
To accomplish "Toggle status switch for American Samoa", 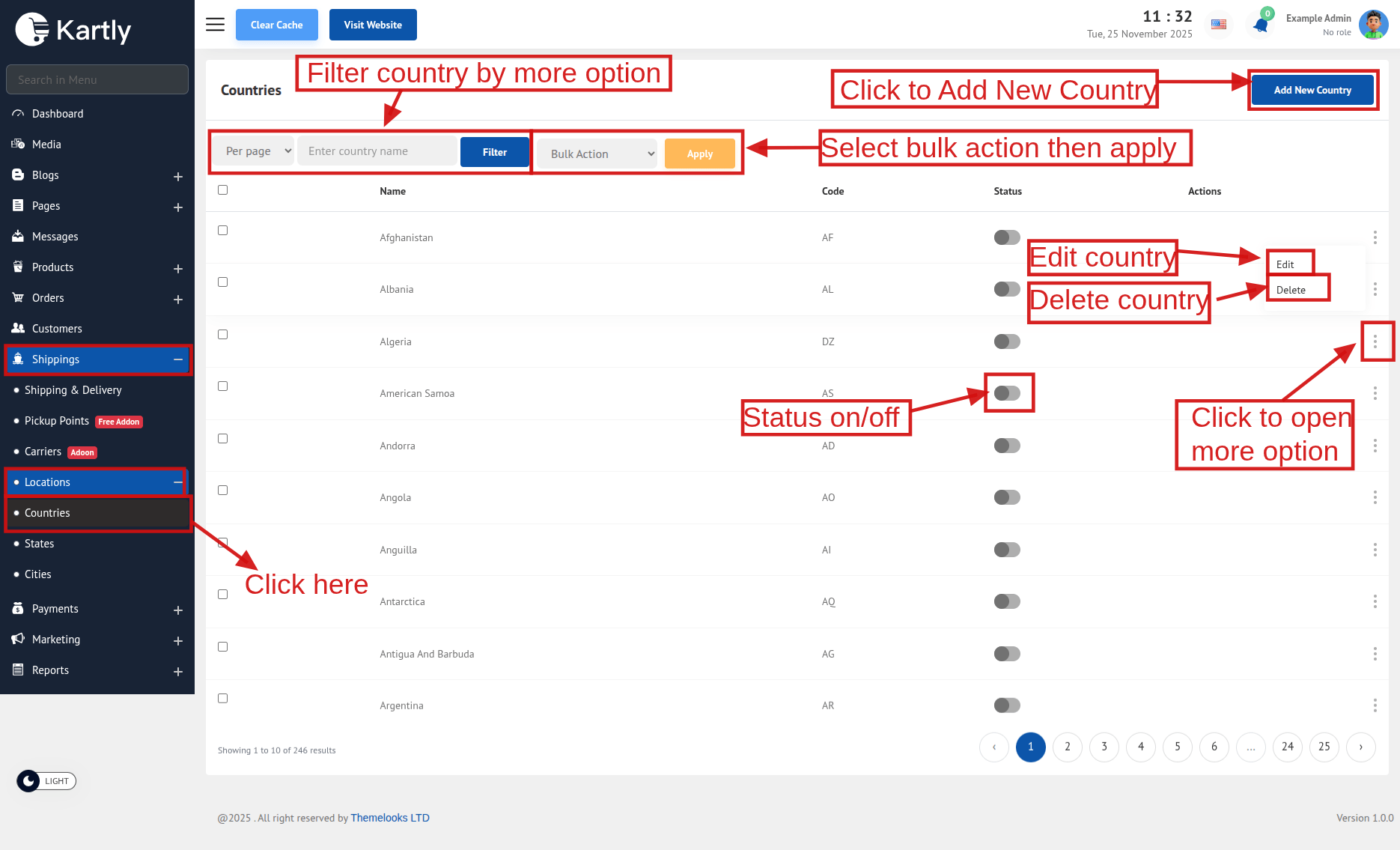I will (1007, 393).
